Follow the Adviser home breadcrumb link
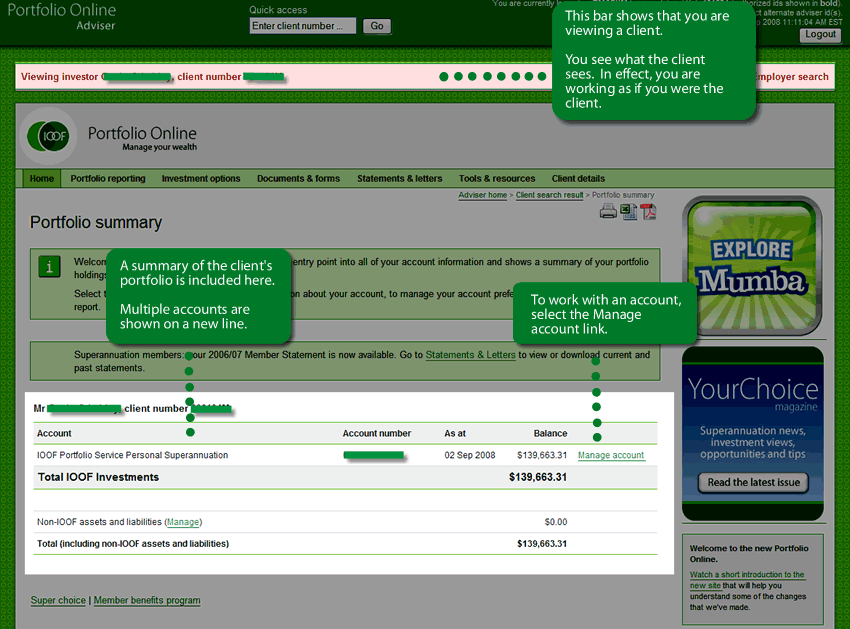Image resolution: width=850 pixels, height=629 pixels. 482,195
